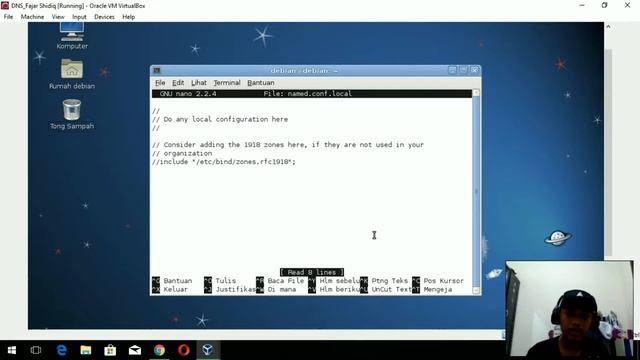Click the Tulis shortcut in nano footer
Viewport: 640px width, 360px height.
pos(220,280)
